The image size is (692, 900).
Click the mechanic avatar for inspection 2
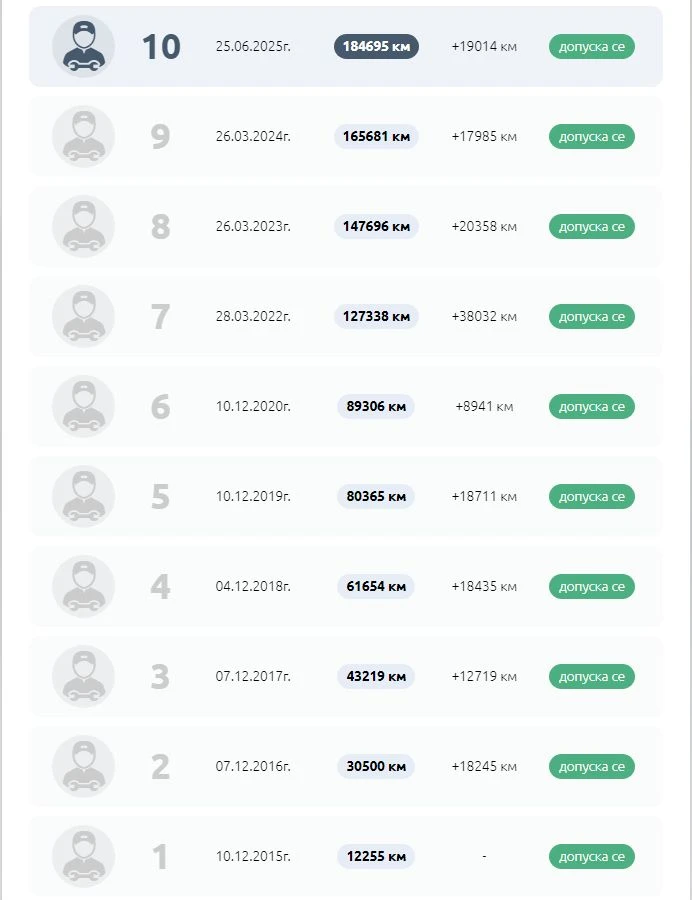(x=83, y=766)
